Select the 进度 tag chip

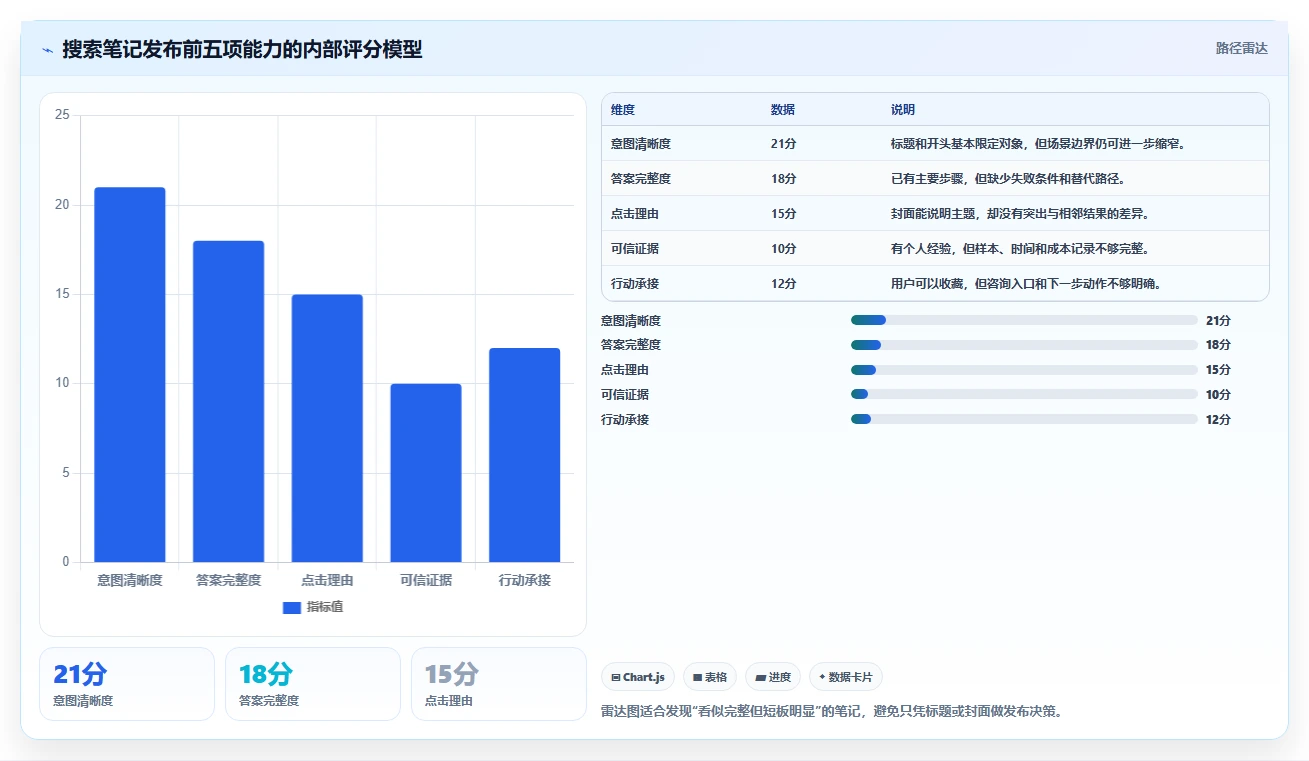point(773,677)
